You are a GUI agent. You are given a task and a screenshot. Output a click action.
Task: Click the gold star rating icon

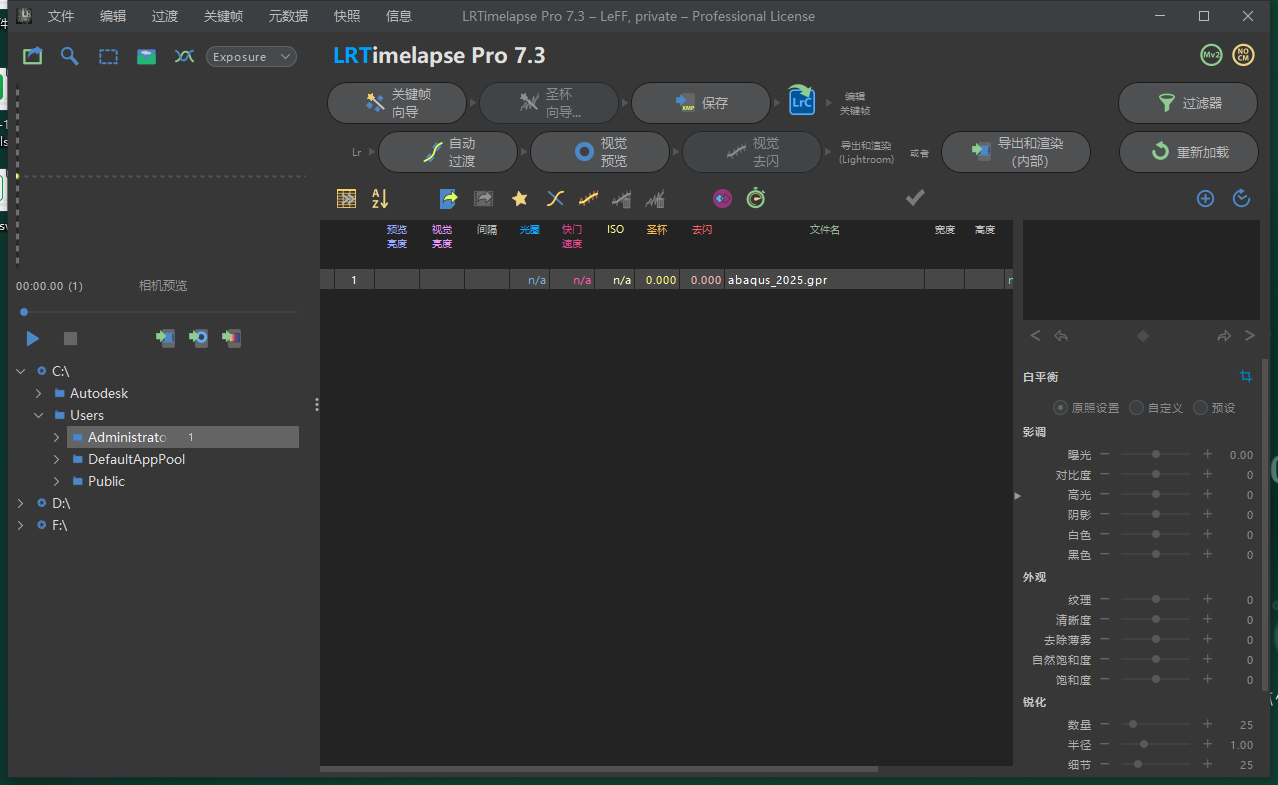(520, 198)
